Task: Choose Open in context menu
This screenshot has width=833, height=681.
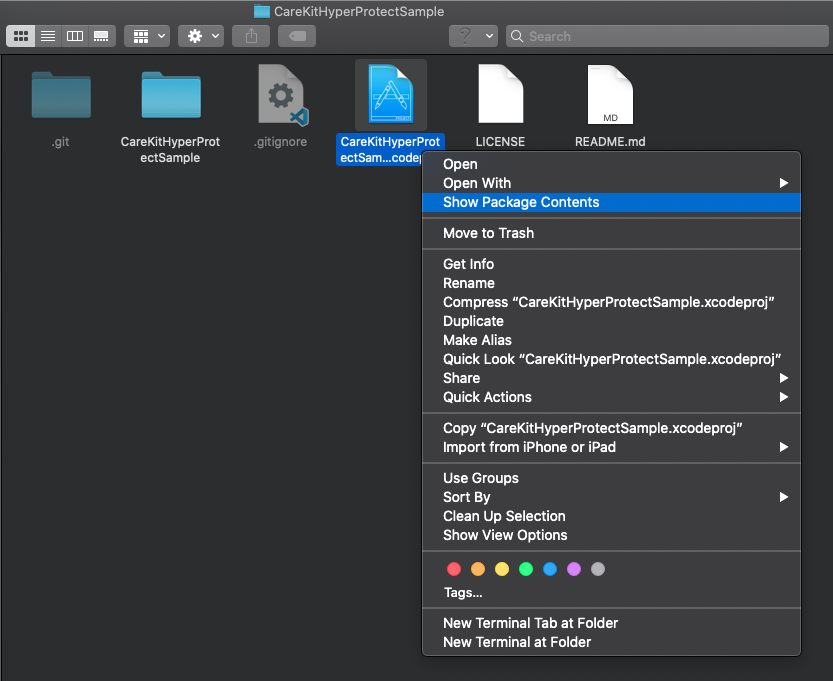Action: point(611,164)
